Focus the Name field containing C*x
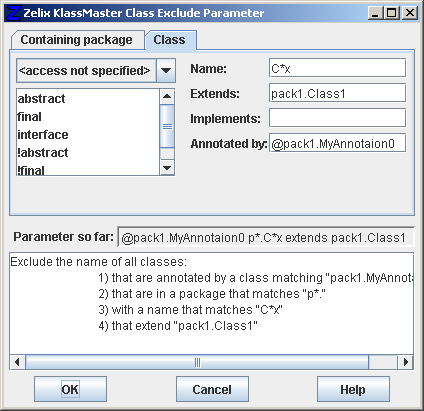Image resolution: width=424 pixels, height=411 pixels. point(337,68)
